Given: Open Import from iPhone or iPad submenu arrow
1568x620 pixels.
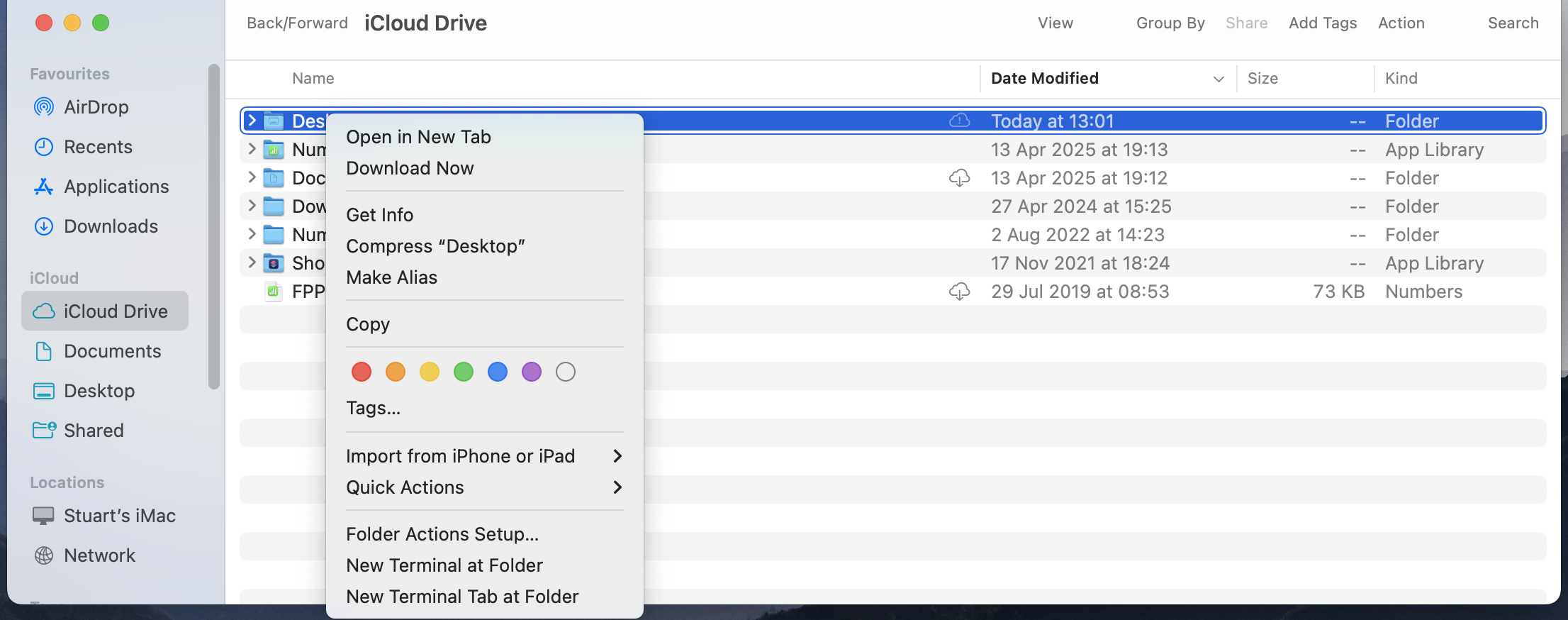Looking at the screenshot, I should 617,456.
